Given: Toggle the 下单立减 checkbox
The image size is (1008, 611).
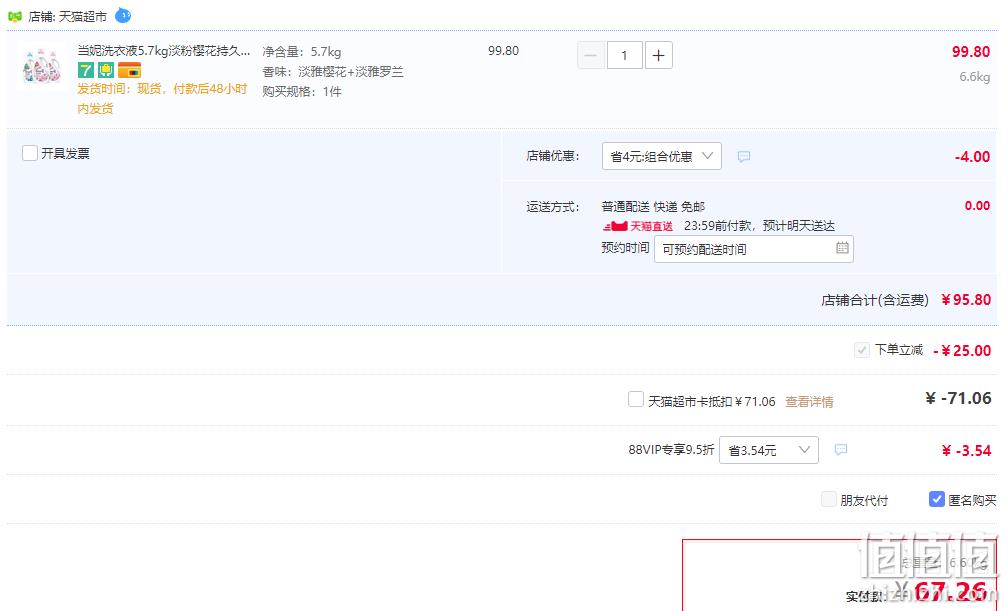Looking at the screenshot, I should (x=861, y=350).
